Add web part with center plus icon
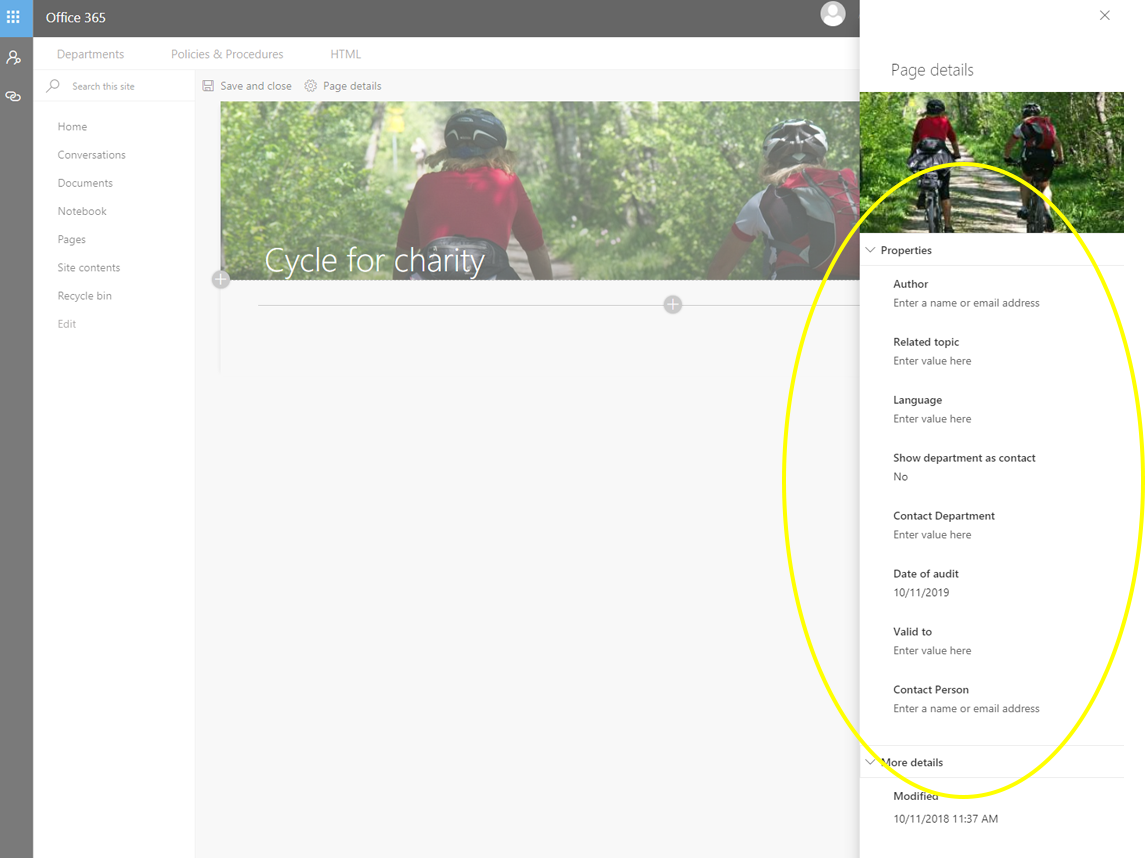This screenshot has width=1146, height=858. (673, 305)
